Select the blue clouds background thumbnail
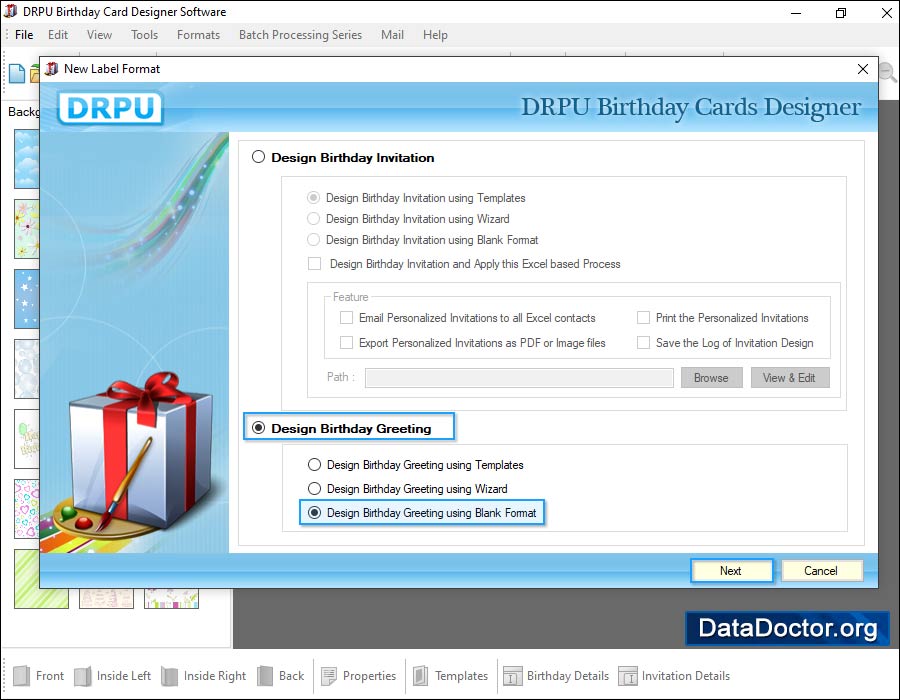 click(x=26, y=159)
